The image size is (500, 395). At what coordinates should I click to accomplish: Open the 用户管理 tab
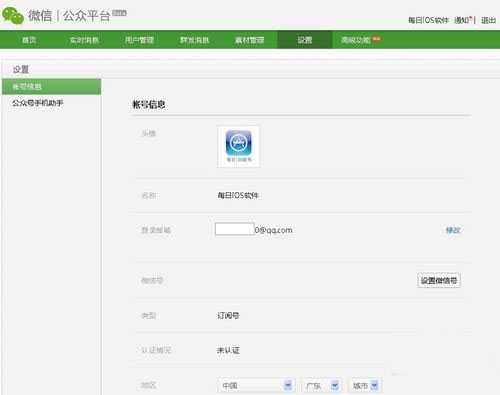point(139,40)
